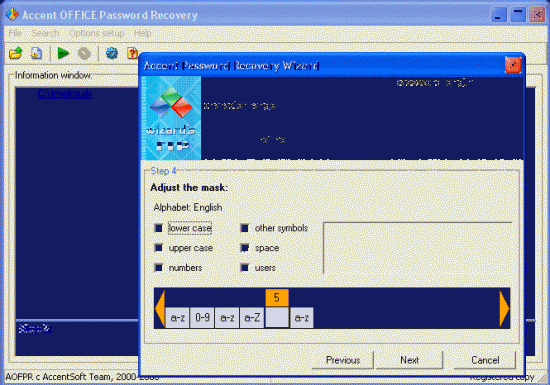This screenshot has width=550, height=385.
Task: Maximize the Accent OFFICE main window
Action: 518,15
